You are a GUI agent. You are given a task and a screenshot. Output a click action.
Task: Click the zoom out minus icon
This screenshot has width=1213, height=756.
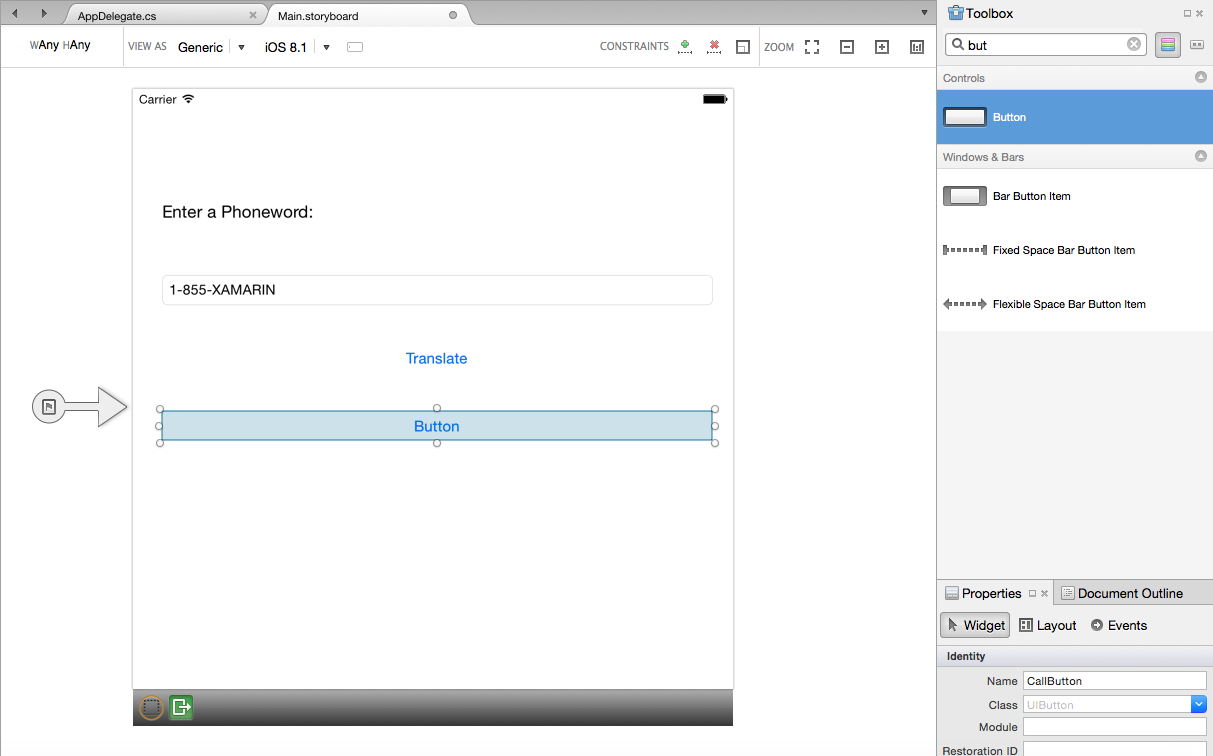click(847, 47)
